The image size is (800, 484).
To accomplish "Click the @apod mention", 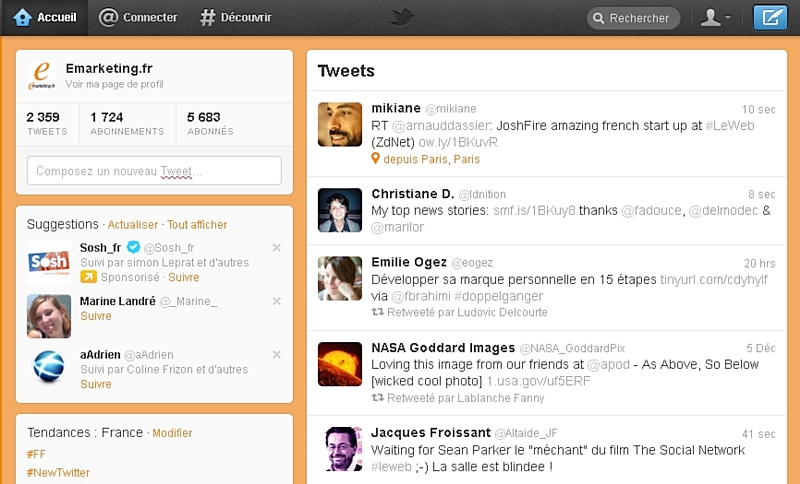I will (608, 365).
